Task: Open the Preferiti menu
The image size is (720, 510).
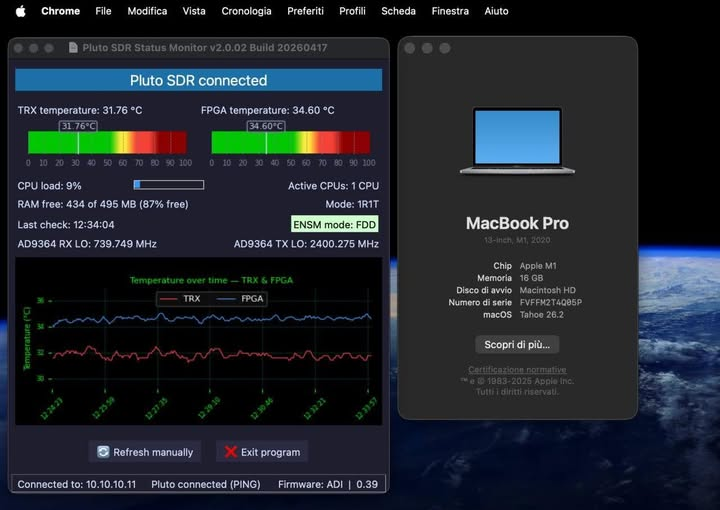Action: 305,11
